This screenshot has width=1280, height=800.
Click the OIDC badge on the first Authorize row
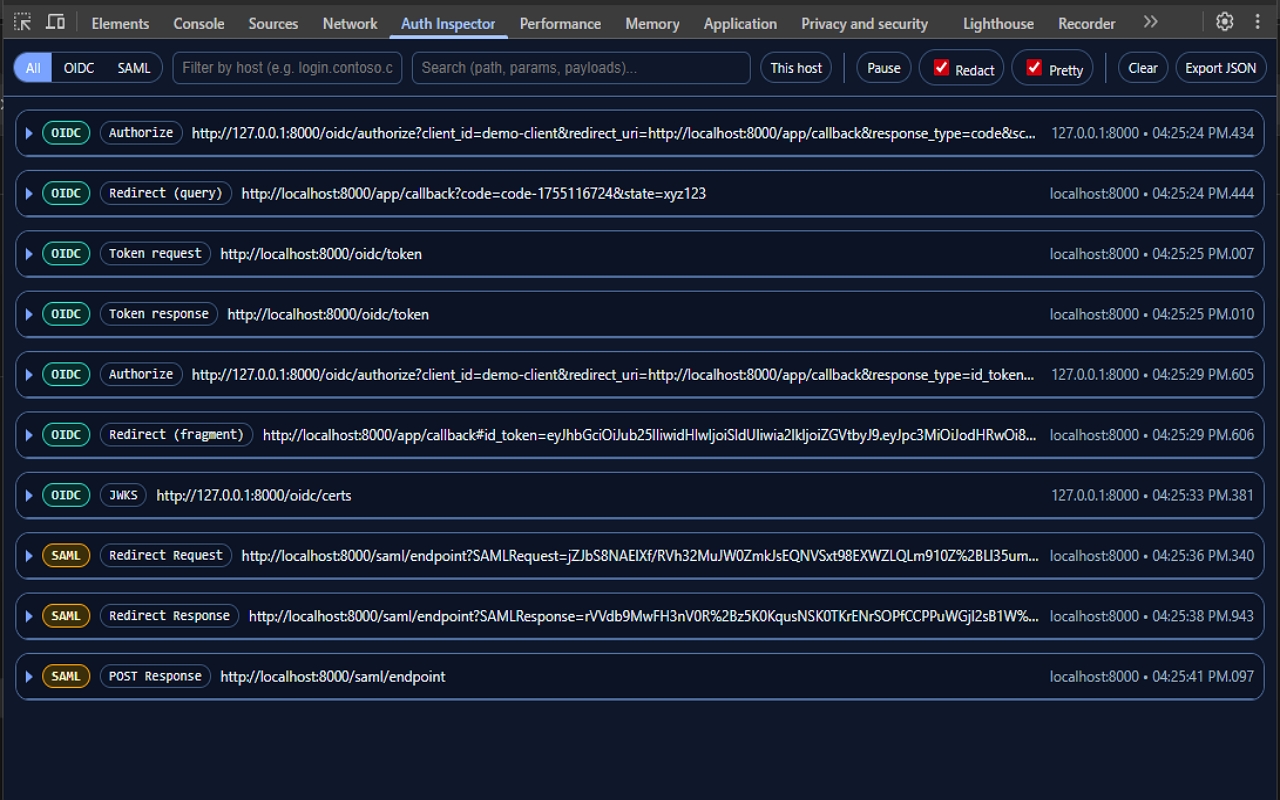tap(66, 132)
